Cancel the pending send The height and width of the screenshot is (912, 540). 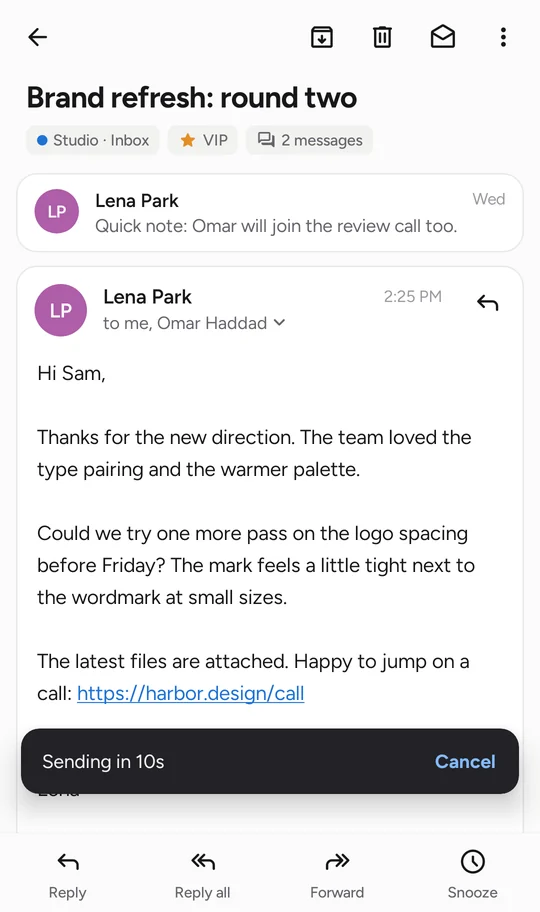coord(465,761)
